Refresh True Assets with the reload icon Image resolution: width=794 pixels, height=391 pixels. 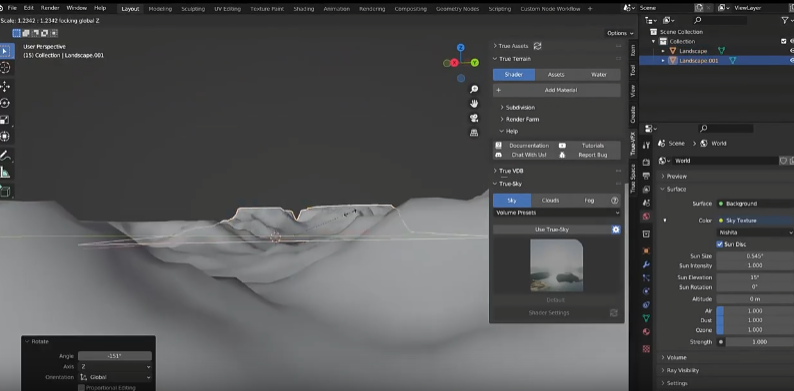(x=537, y=46)
